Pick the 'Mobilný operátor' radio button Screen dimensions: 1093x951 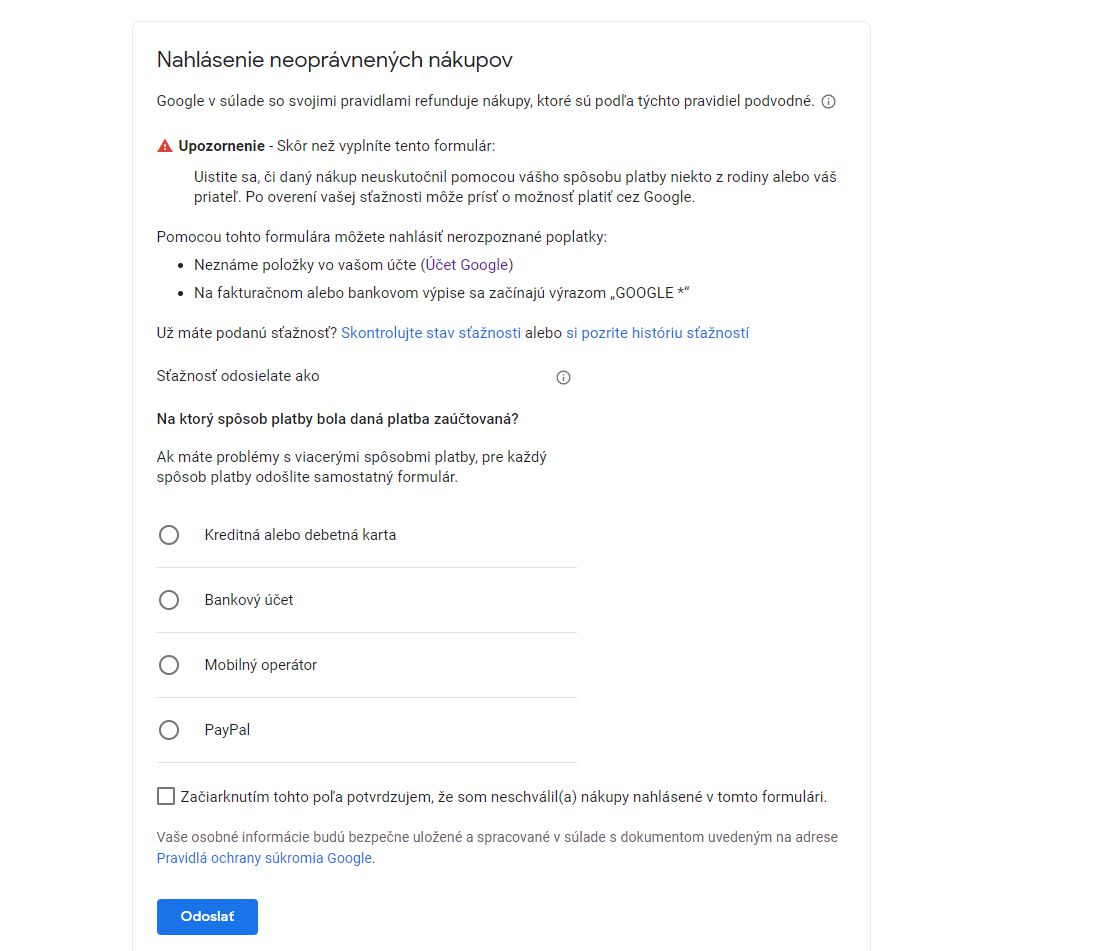click(169, 665)
